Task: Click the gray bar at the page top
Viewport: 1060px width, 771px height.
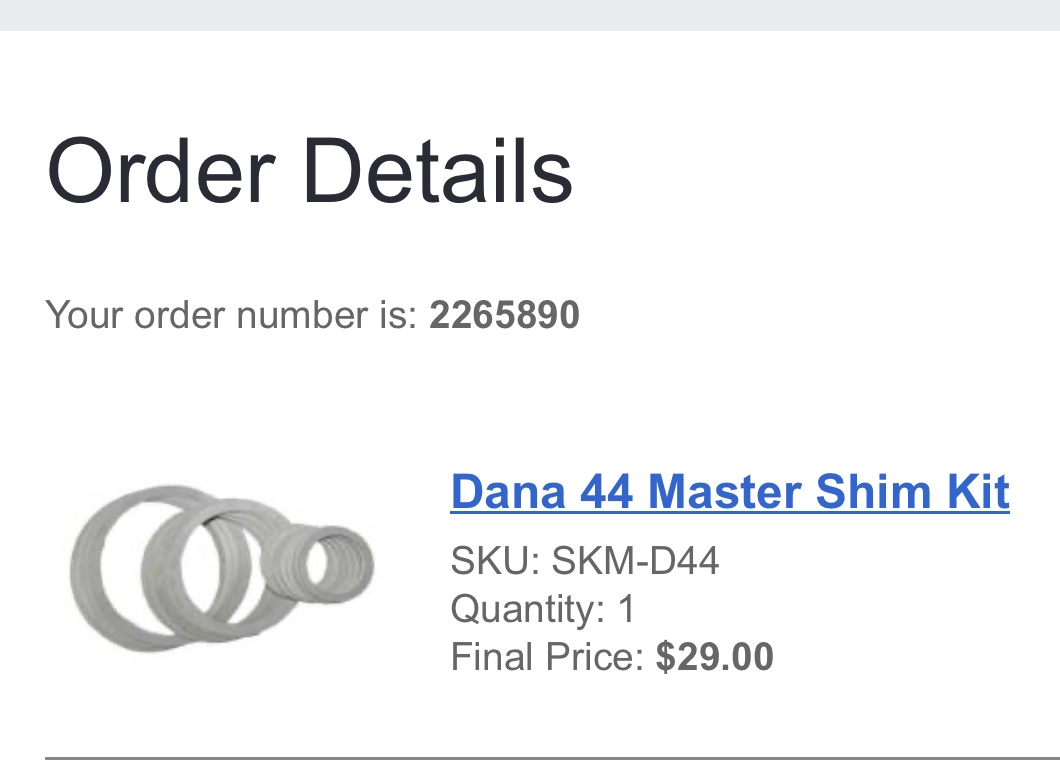Action: [x=530, y=14]
